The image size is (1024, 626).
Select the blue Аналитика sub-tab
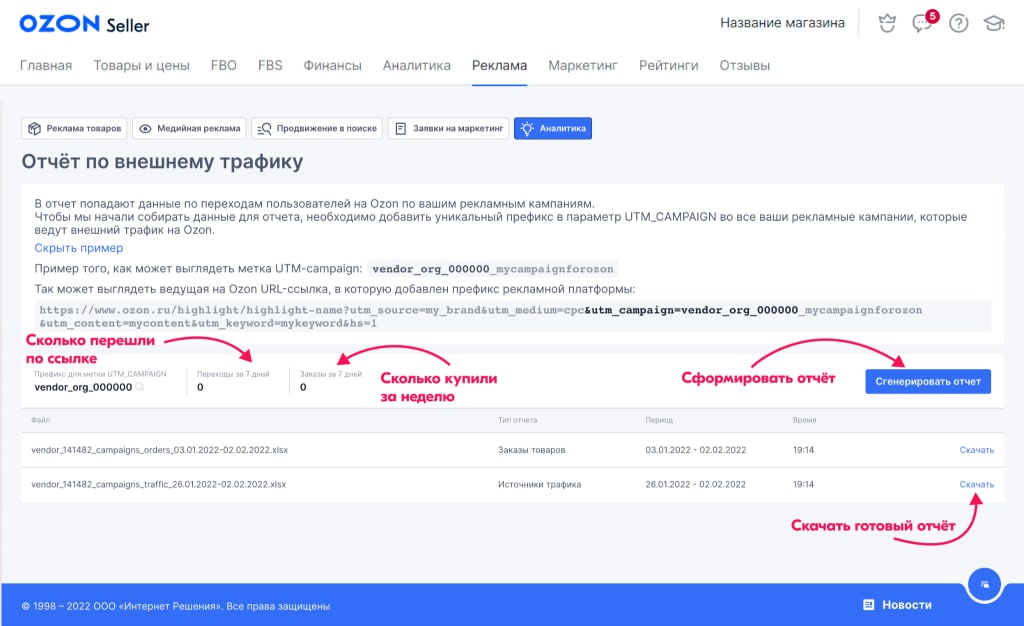pos(553,129)
